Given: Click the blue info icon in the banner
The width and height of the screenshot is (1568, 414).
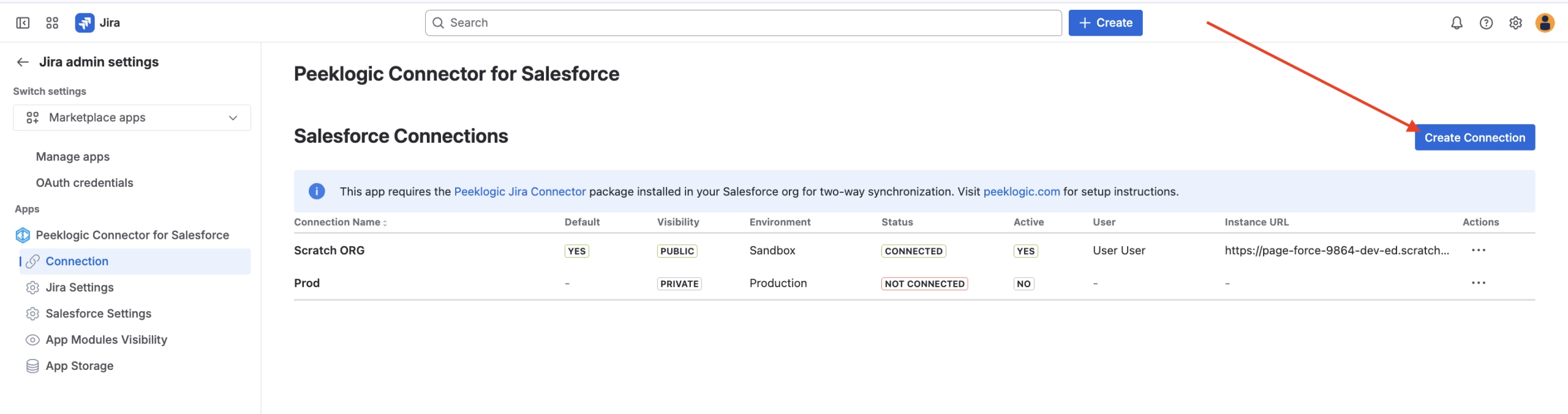Looking at the screenshot, I should (x=317, y=192).
